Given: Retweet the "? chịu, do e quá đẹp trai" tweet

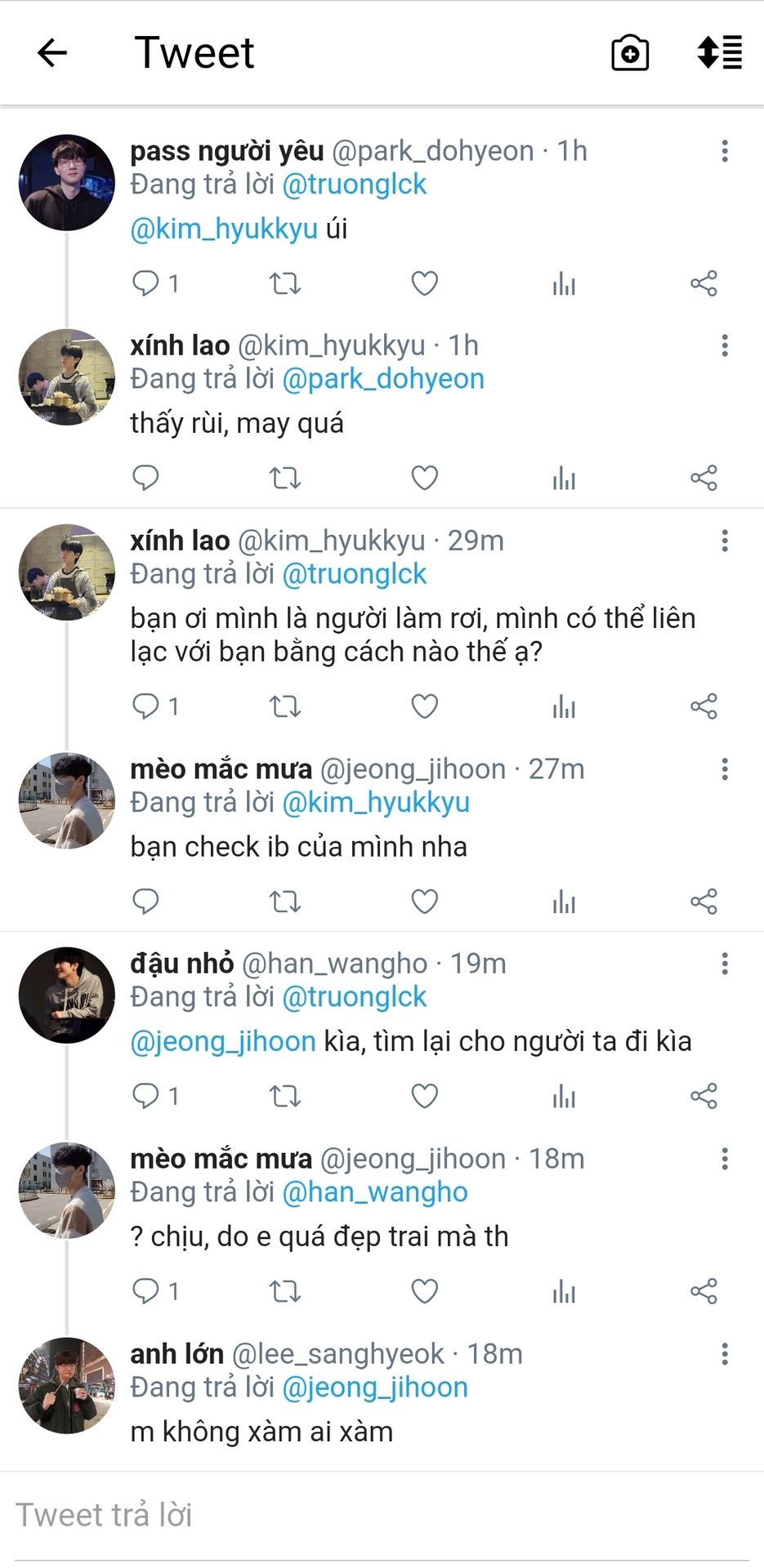Looking at the screenshot, I should point(285,1291).
